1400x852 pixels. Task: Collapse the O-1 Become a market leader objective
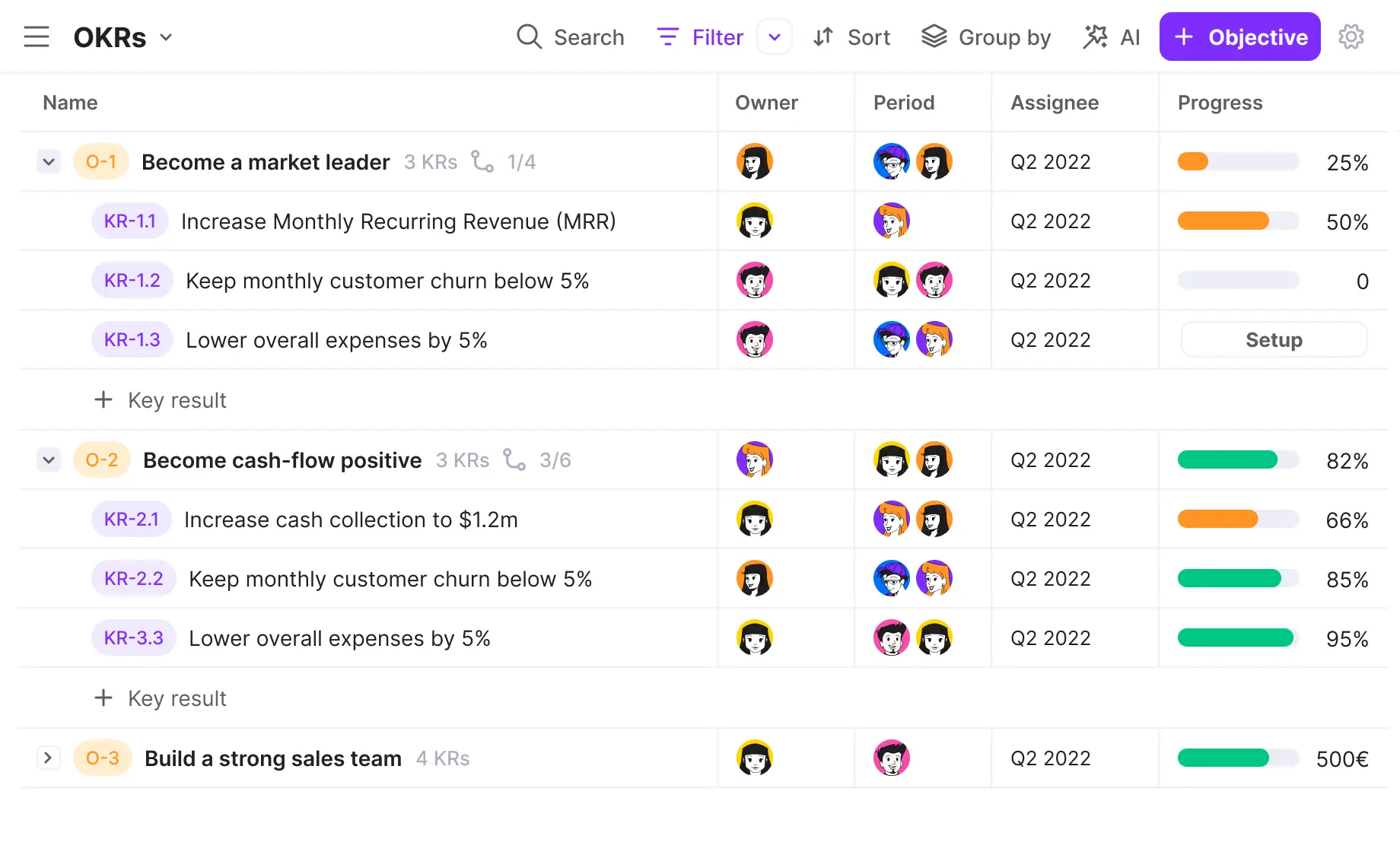49,162
